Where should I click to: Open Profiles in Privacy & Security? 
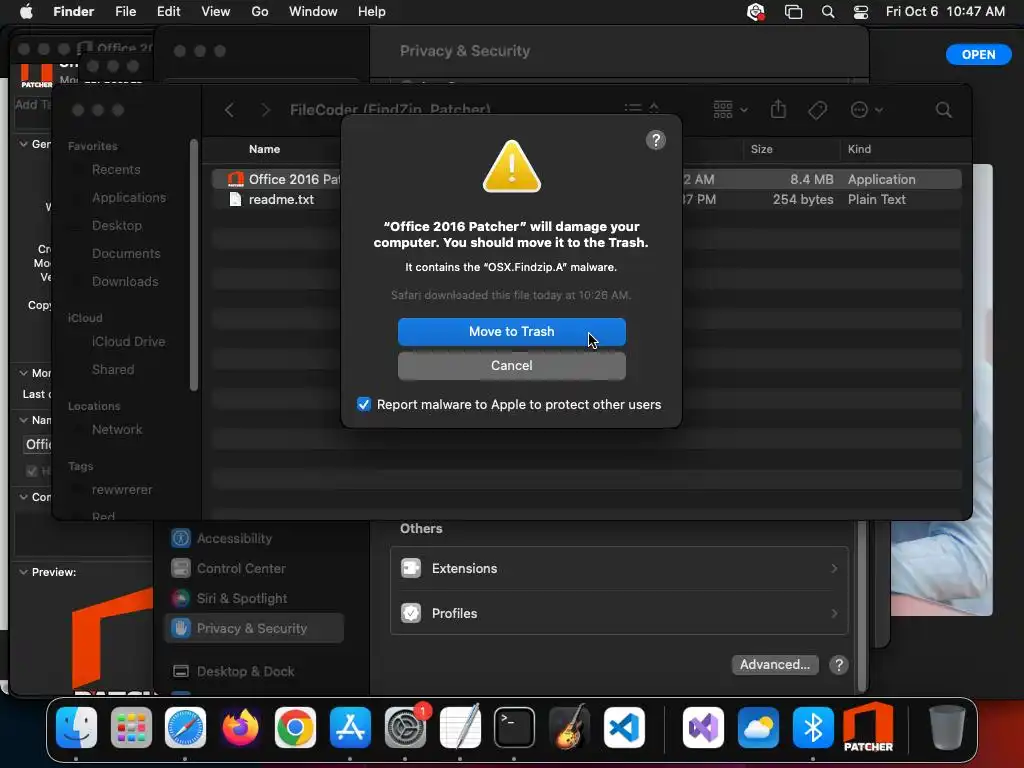(618, 614)
